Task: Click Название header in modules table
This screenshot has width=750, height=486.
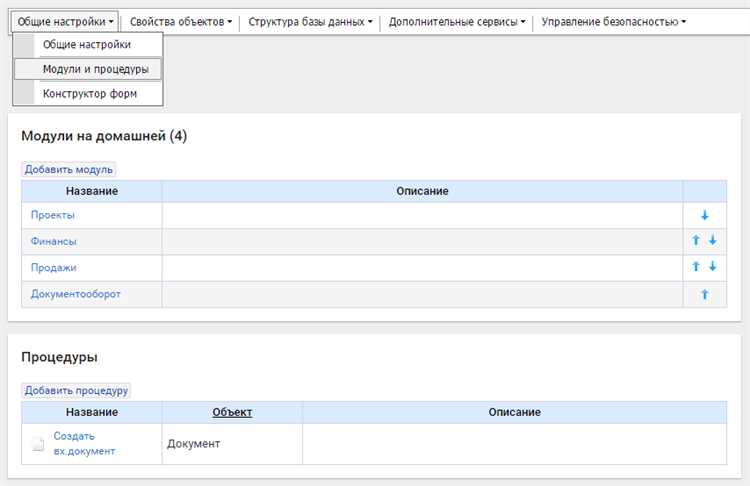Action: pyautogui.click(x=92, y=191)
